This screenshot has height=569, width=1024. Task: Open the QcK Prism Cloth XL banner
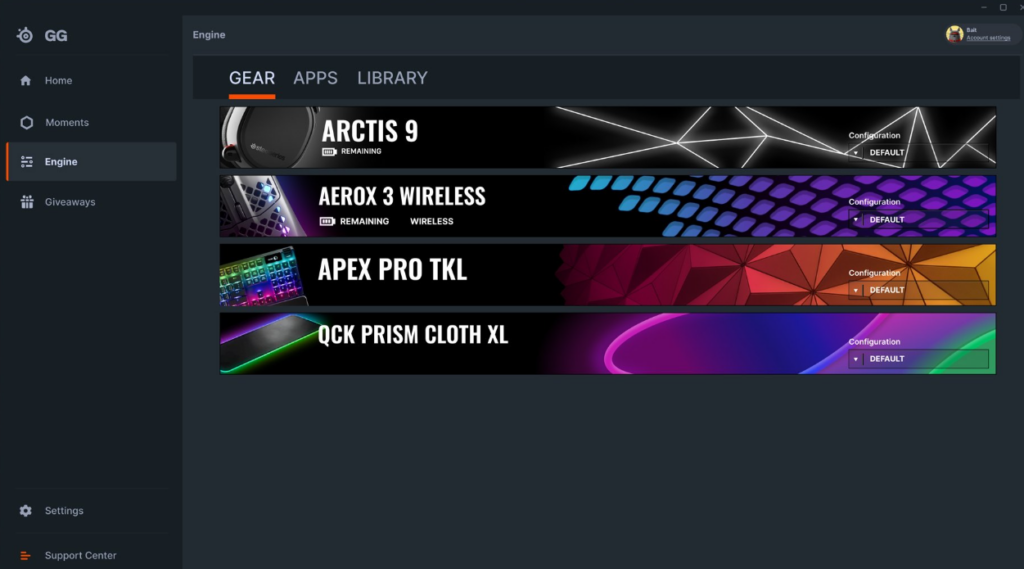607,343
